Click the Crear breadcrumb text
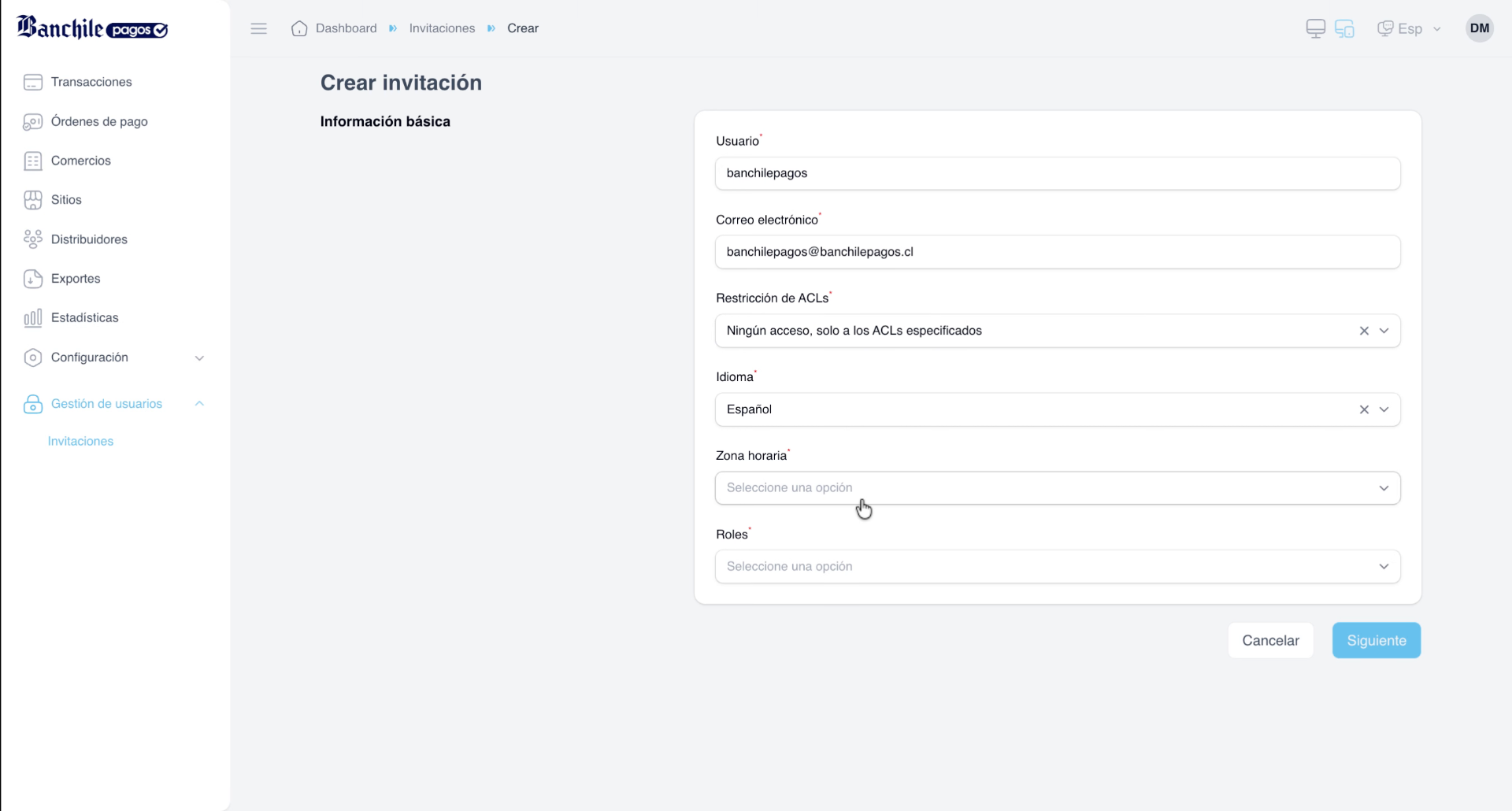This screenshot has width=1512, height=811. tap(523, 28)
